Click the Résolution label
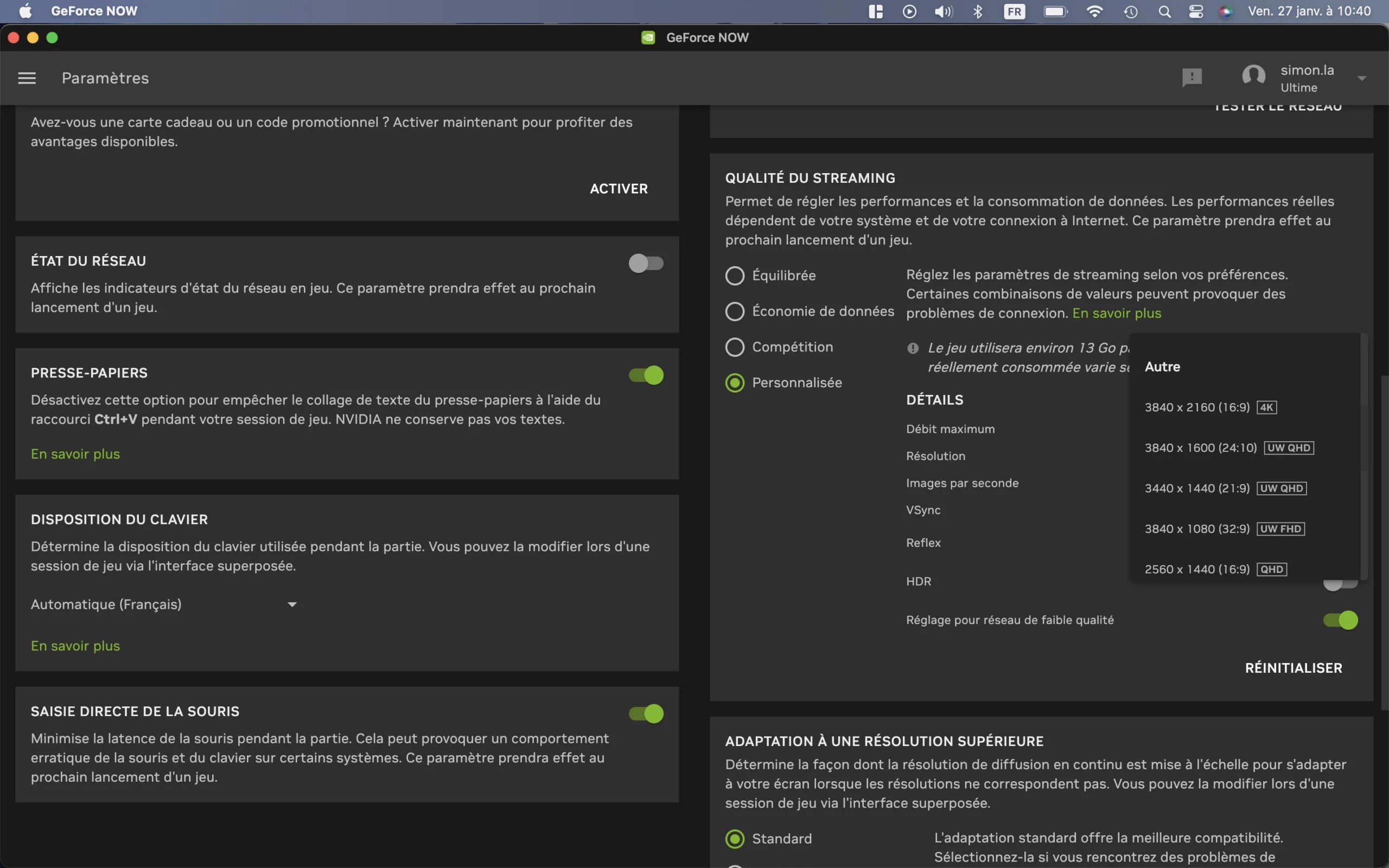This screenshot has height=868, width=1389. pyautogui.click(x=935, y=456)
